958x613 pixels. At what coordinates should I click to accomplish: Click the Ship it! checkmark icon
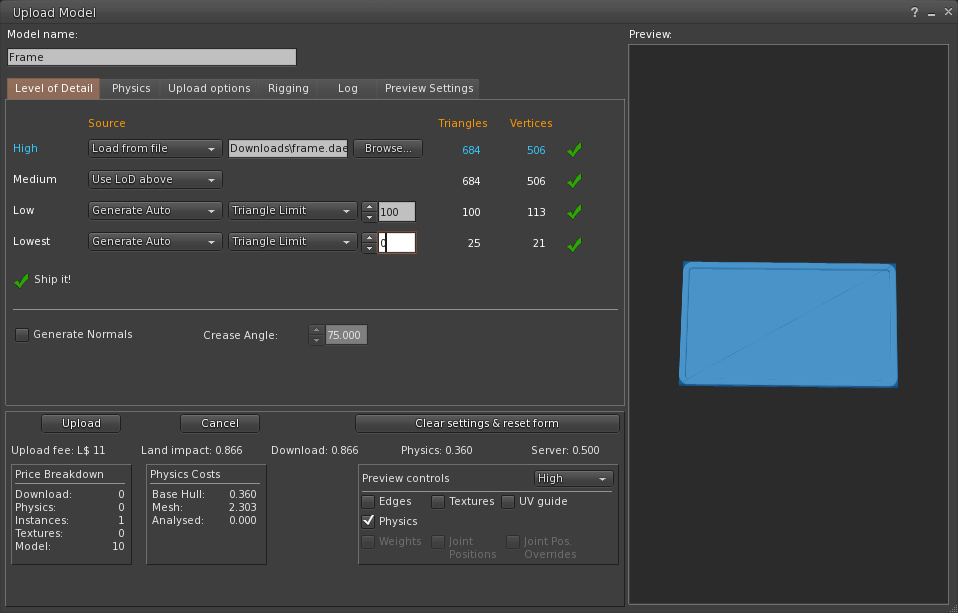(21, 281)
